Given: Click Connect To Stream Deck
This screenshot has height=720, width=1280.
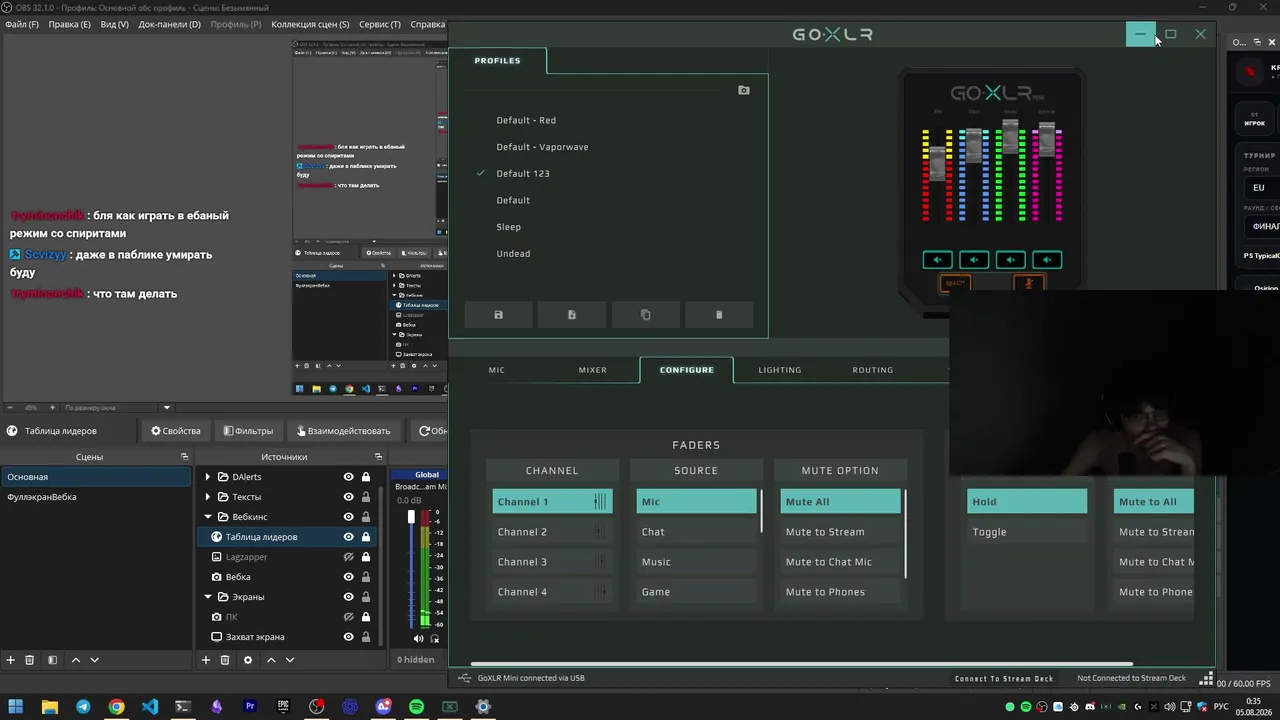Looking at the screenshot, I should pyautogui.click(x=1004, y=678).
